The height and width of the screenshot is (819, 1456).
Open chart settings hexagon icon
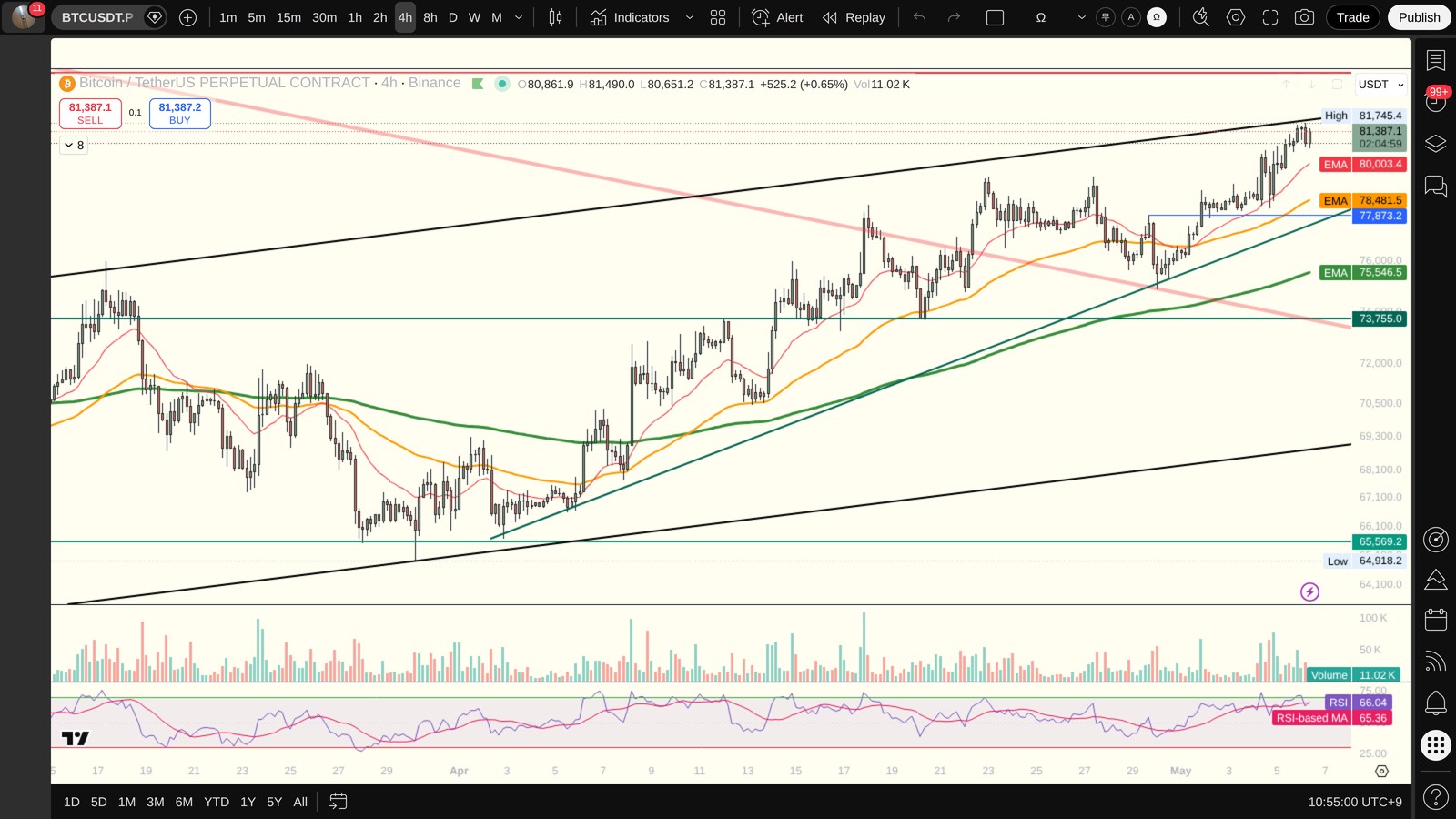[x=1236, y=17]
